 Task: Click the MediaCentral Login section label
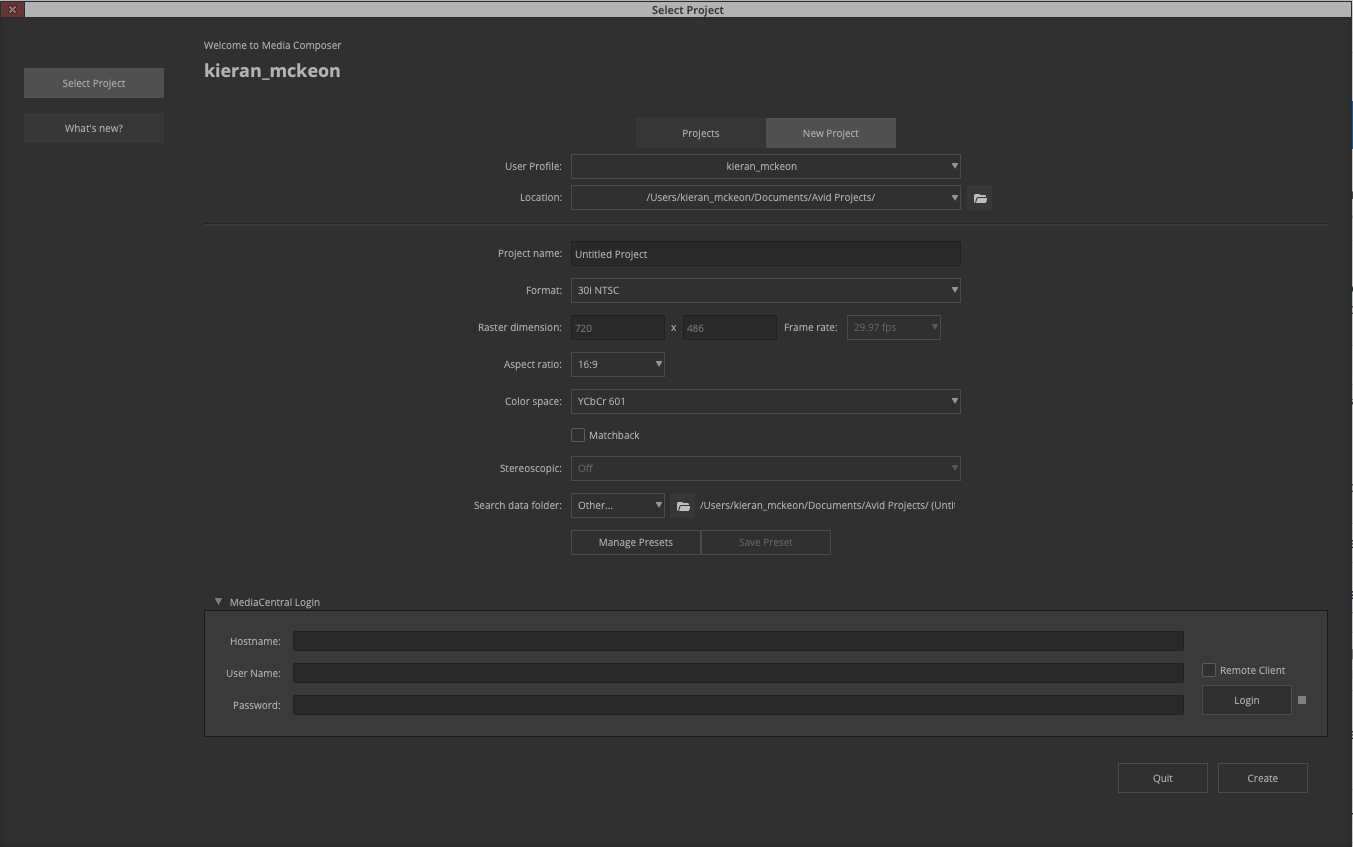275,602
